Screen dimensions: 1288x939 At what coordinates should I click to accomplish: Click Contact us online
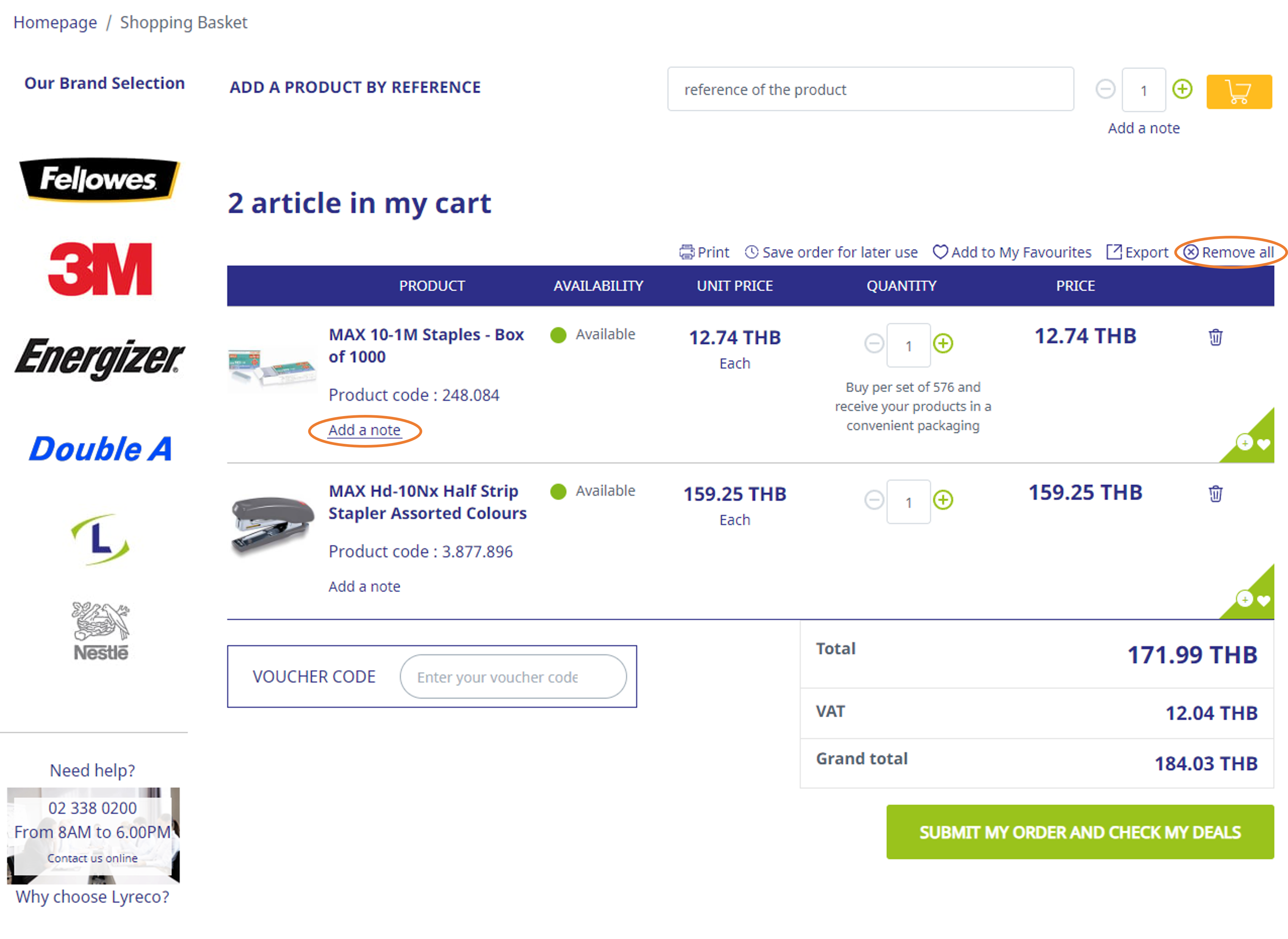pos(92,858)
